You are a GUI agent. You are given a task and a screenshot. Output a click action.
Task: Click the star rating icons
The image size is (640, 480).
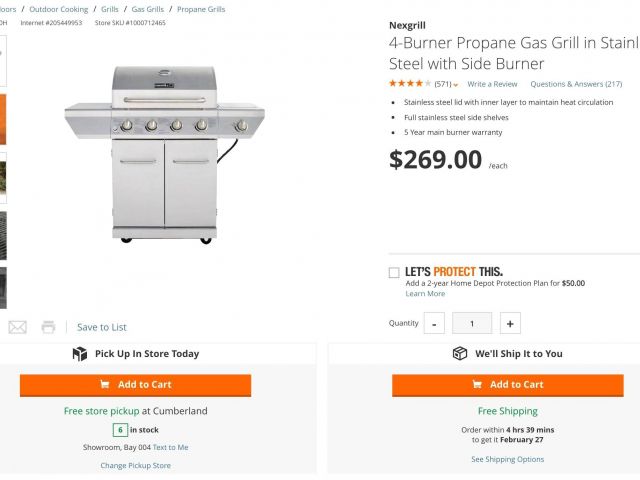tap(410, 84)
